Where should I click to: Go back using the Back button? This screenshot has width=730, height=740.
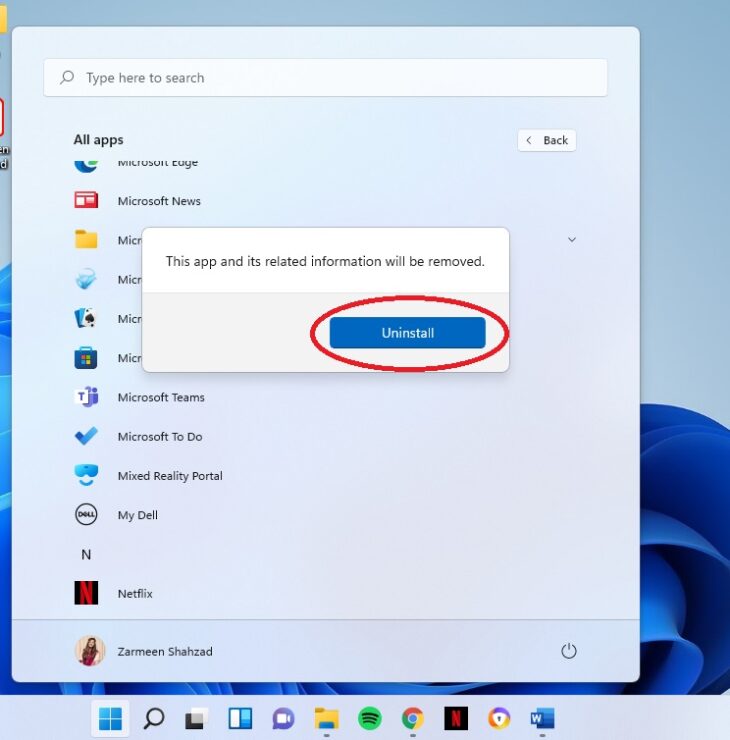(x=546, y=140)
